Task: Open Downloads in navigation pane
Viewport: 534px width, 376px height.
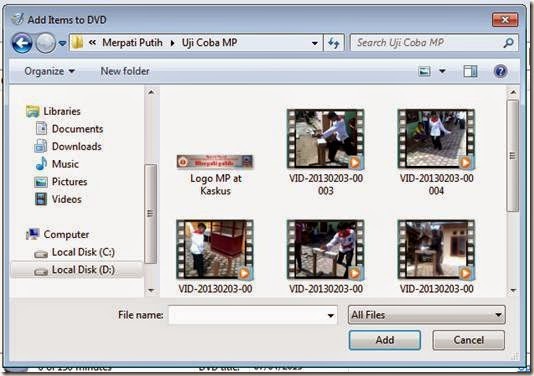Action: point(77,146)
